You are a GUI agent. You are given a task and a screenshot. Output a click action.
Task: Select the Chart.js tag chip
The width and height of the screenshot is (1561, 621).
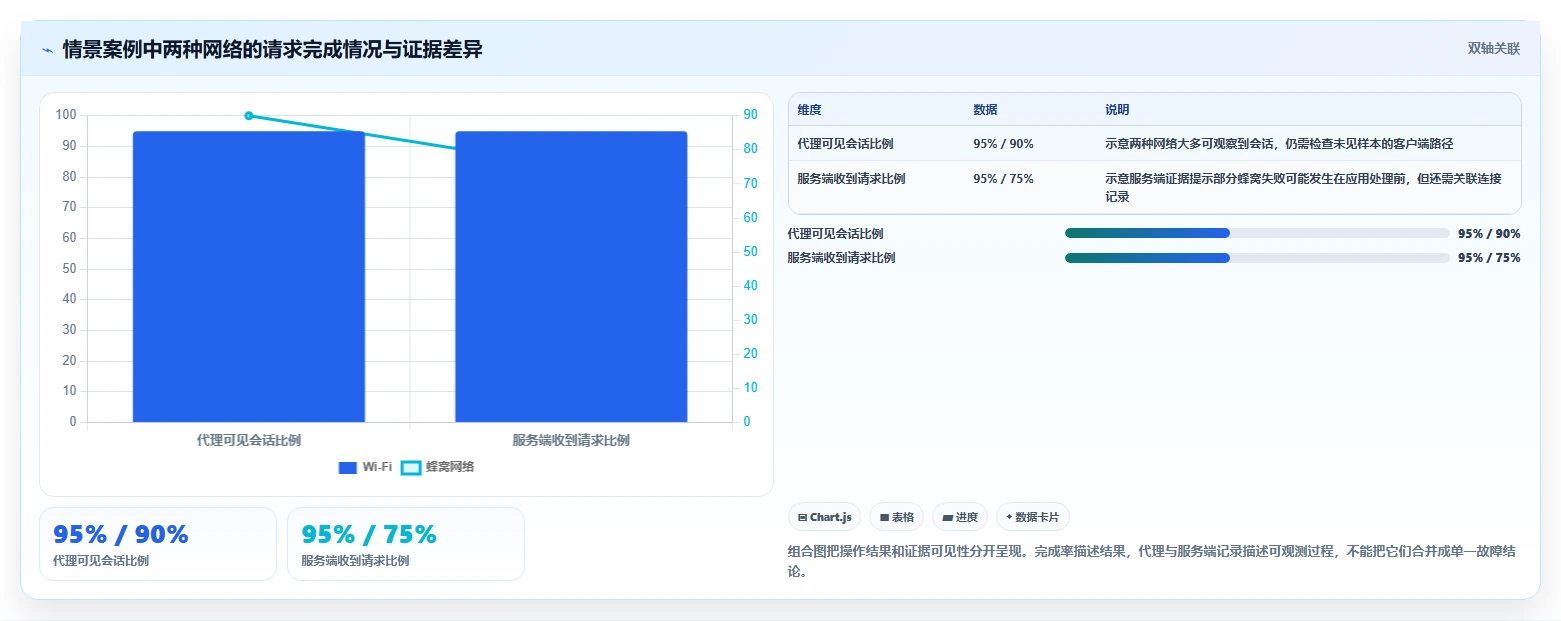(x=824, y=517)
